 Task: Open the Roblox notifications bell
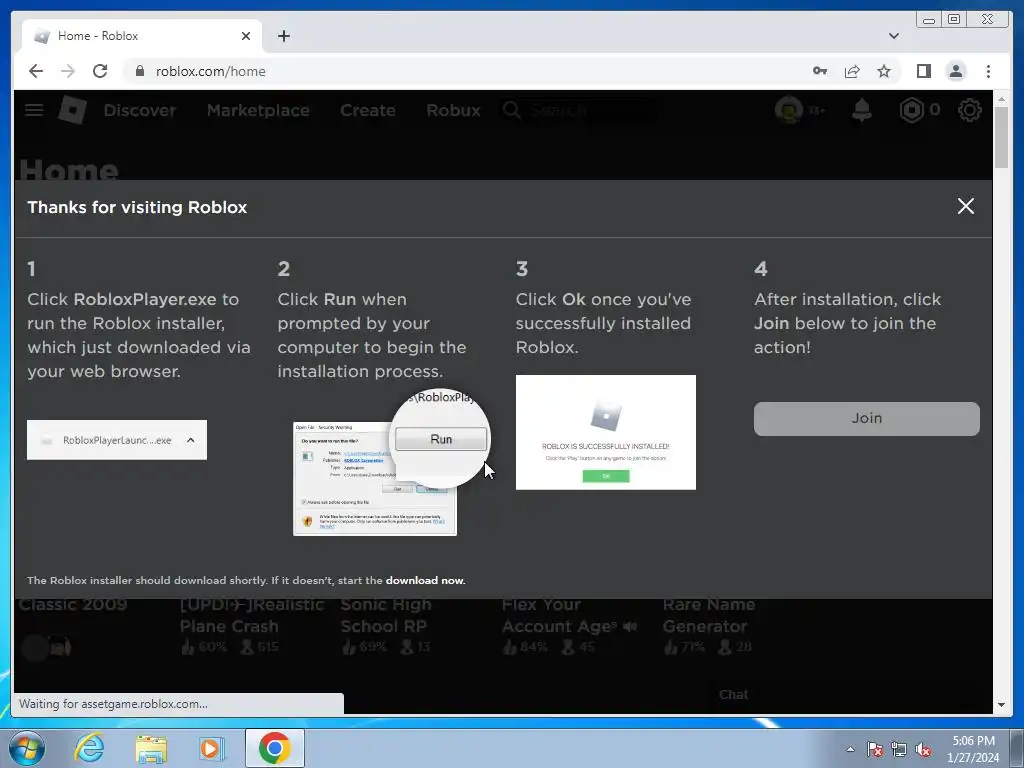(861, 110)
